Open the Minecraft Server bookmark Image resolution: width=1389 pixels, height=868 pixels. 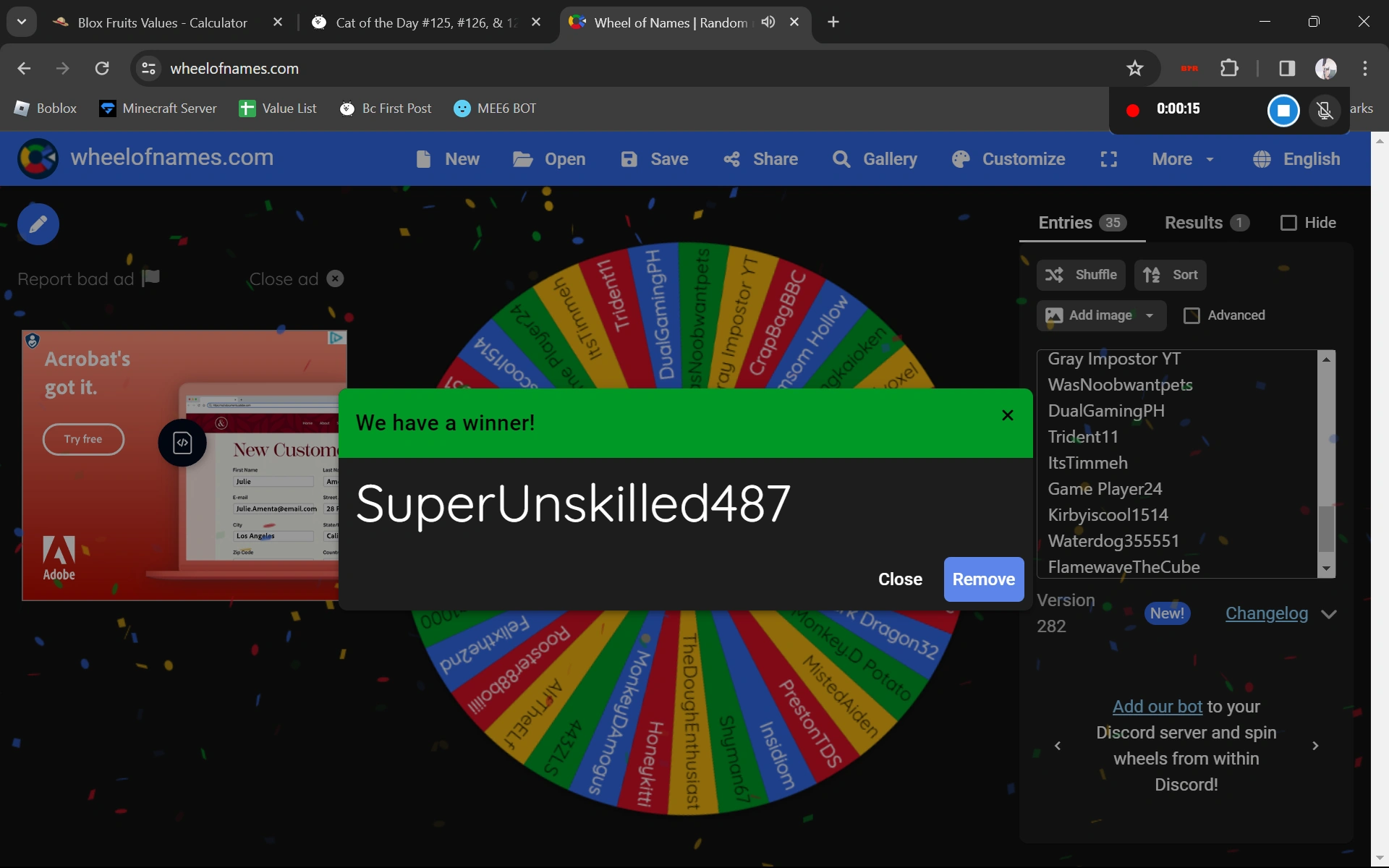pyautogui.click(x=158, y=109)
